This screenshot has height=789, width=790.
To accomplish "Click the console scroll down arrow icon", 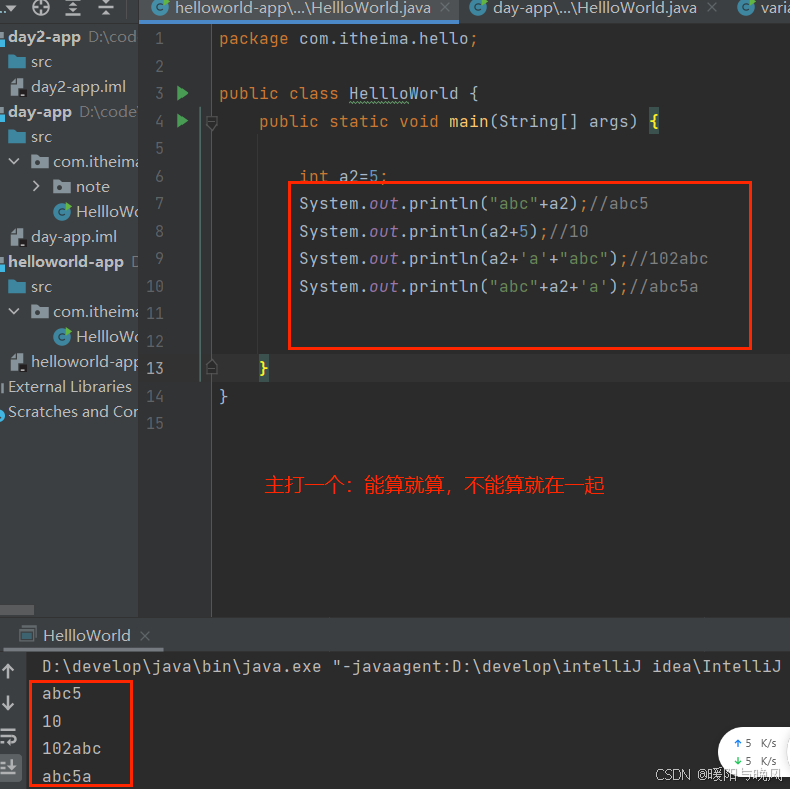I will tap(9, 703).
